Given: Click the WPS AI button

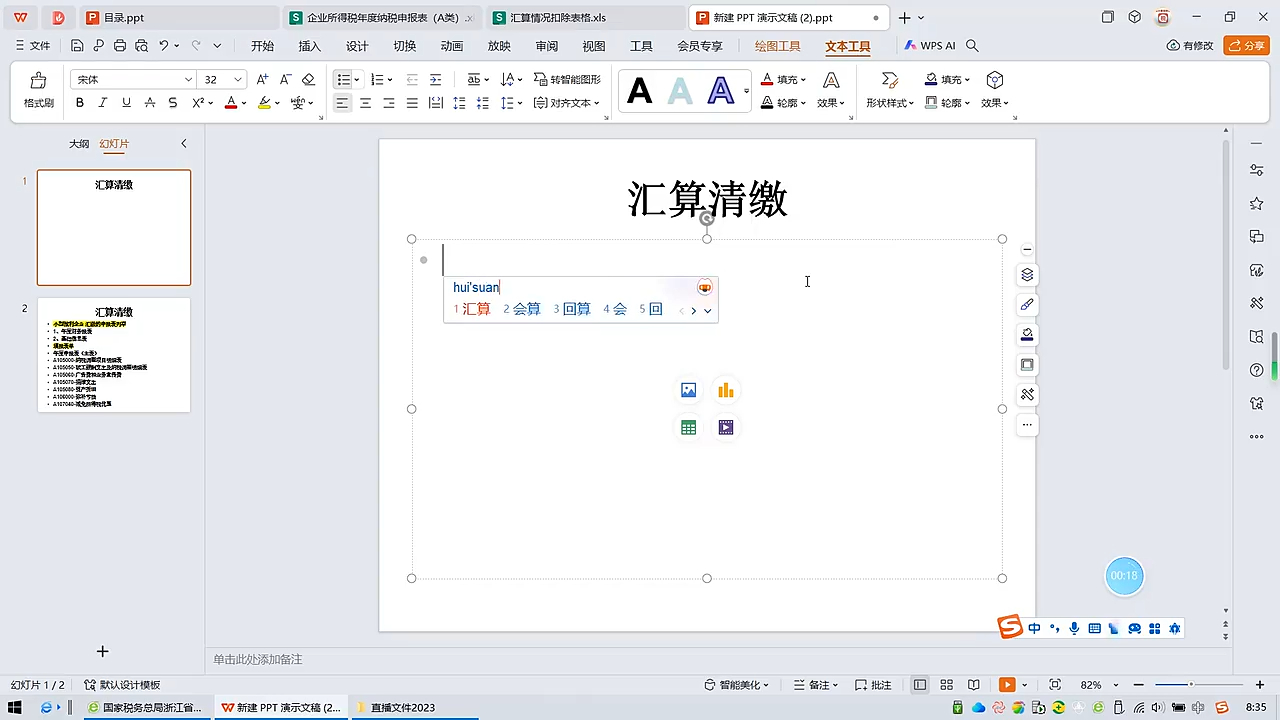Looking at the screenshot, I should coord(931,46).
